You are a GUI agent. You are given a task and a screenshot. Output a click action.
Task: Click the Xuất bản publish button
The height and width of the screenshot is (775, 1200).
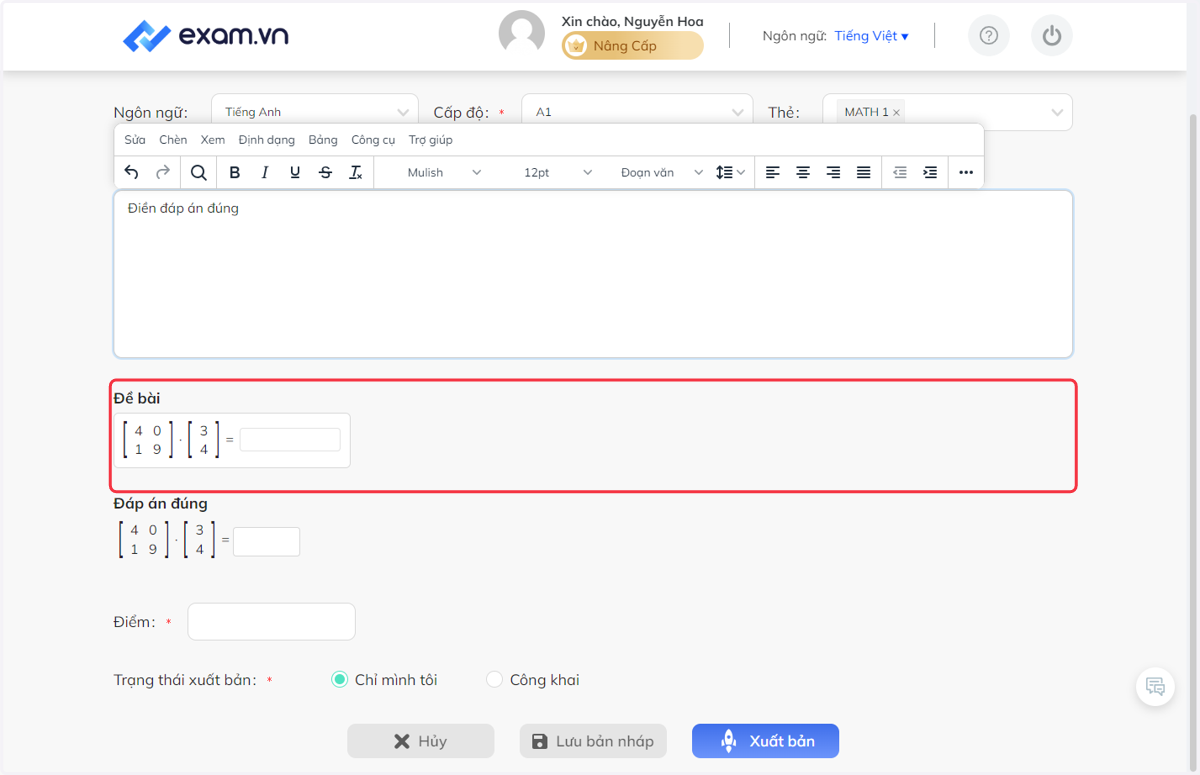coord(765,741)
